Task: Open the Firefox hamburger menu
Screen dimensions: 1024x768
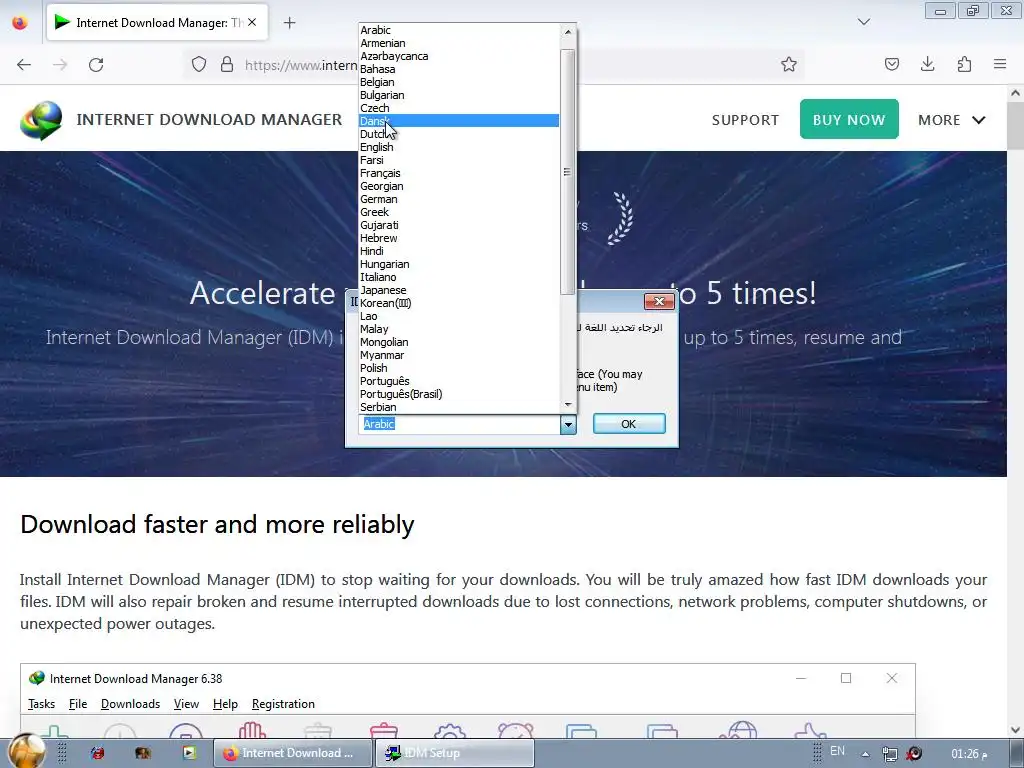Action: click(x=1000, y=64)
